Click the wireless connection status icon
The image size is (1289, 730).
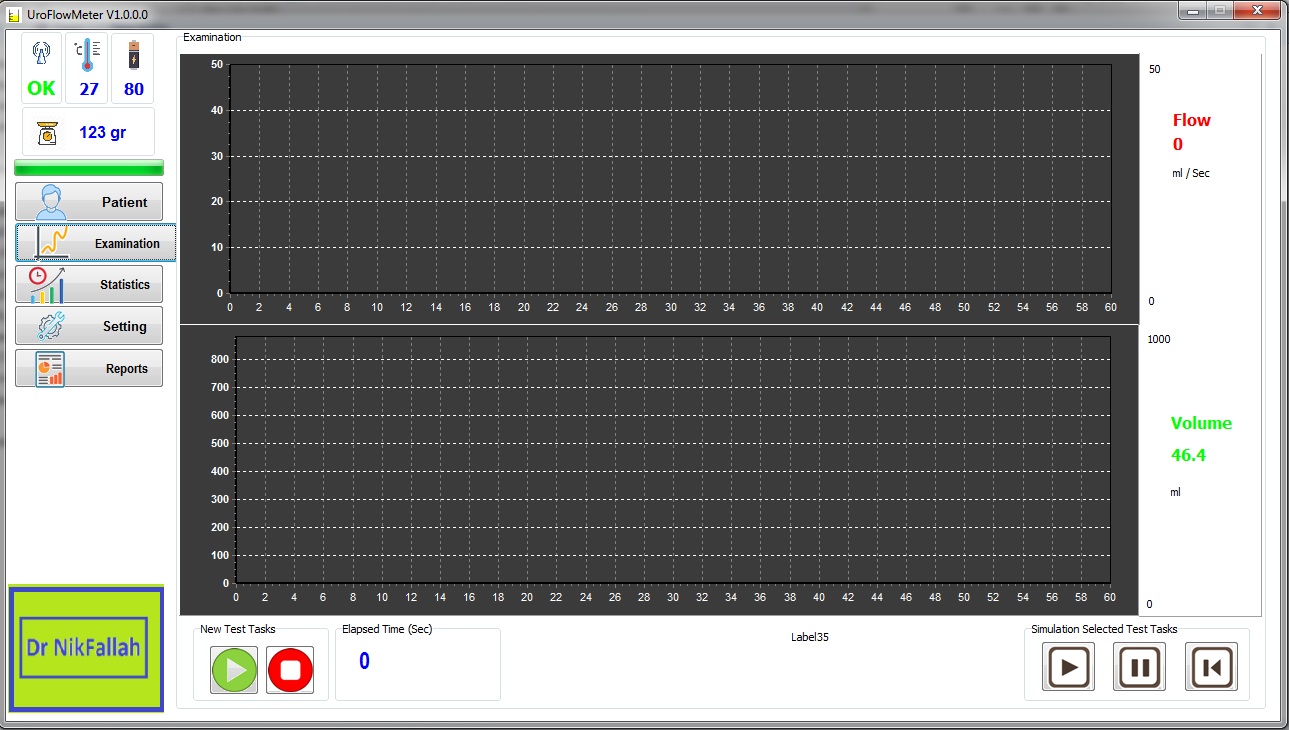pos(42,53)
